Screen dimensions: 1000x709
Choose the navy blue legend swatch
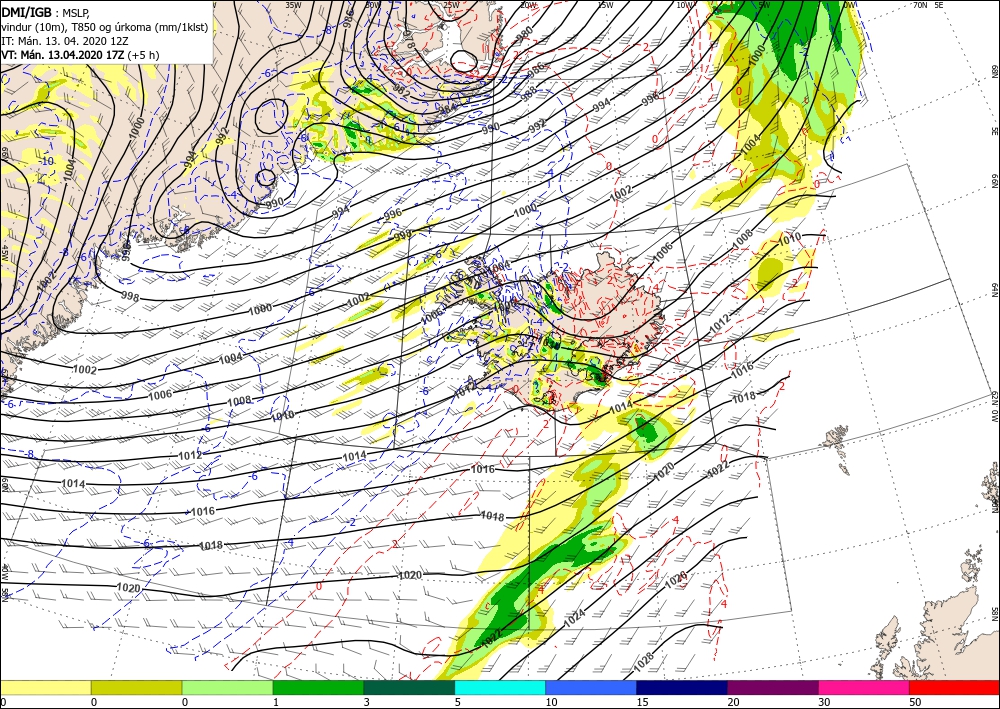click(682, 687)
